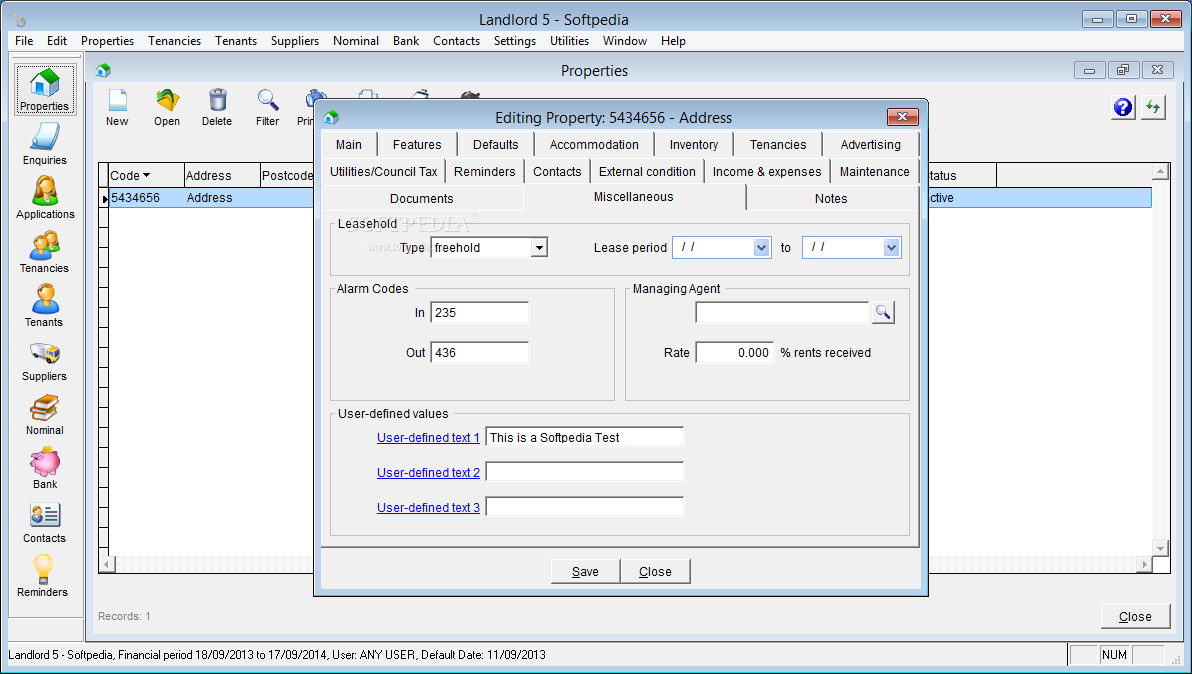Viewport: 1192px width, 674px height.
Task: Switch to the Defaults tab
Action: pyautogui.click(x=496, y=144)
